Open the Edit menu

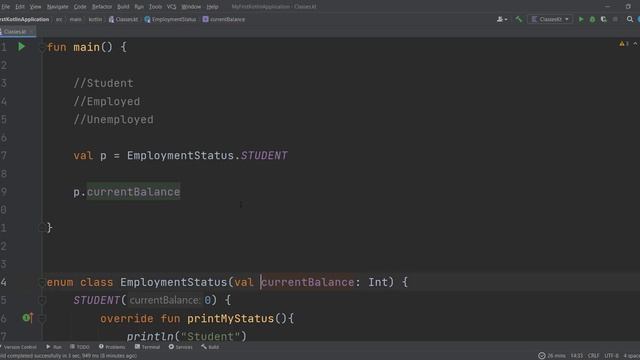pos(20,7)
